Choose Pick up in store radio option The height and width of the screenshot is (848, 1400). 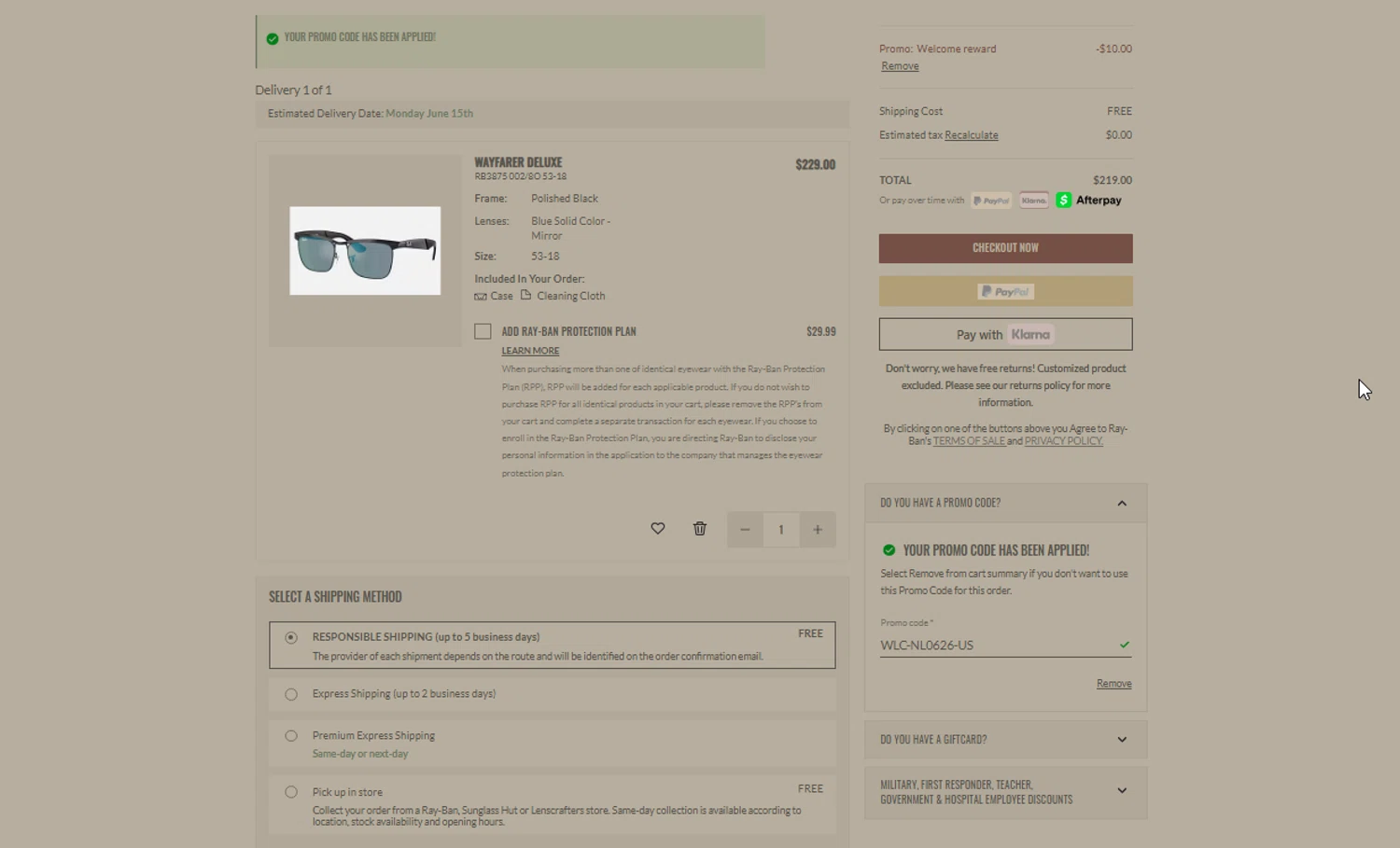(291, 792)
